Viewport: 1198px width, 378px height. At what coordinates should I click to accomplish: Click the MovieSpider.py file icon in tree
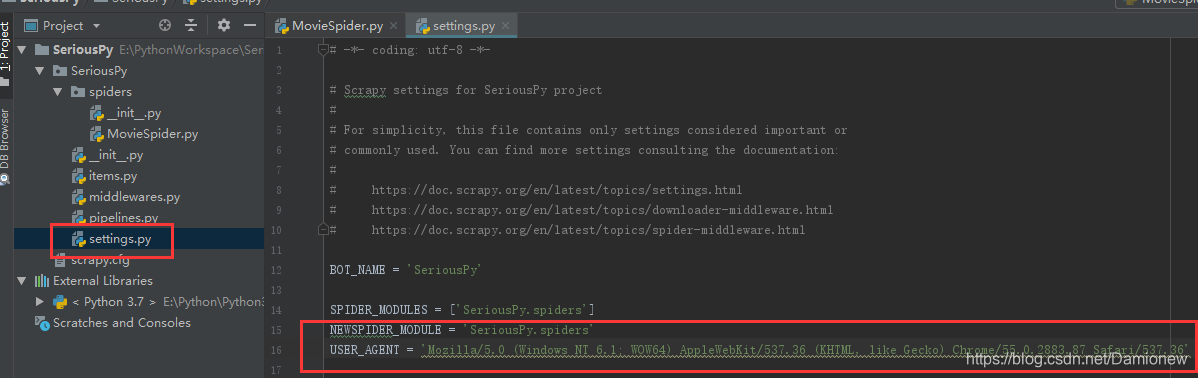pyautogui.click(x=96, y=134)
